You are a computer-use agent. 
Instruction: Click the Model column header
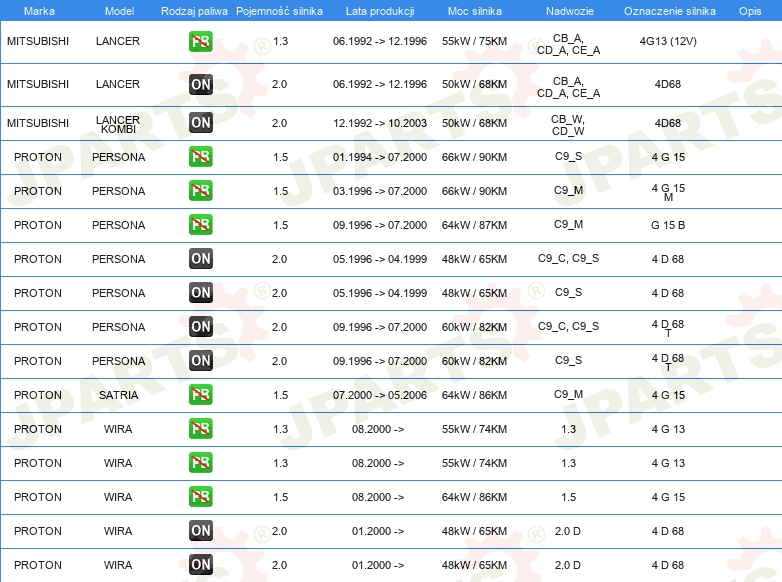pyautogui.click(x=118, y=10)
